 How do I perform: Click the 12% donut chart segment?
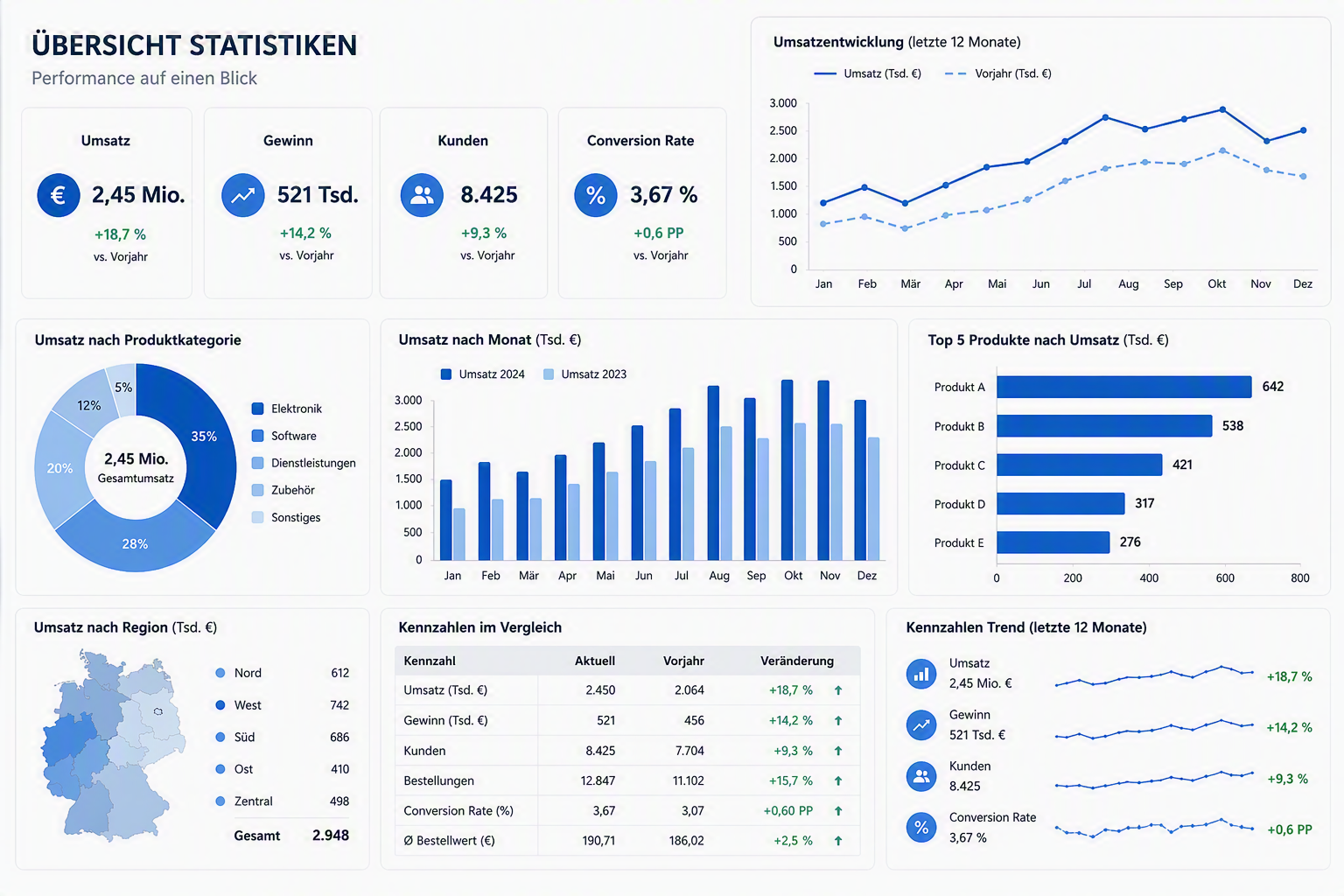point(88,405)
